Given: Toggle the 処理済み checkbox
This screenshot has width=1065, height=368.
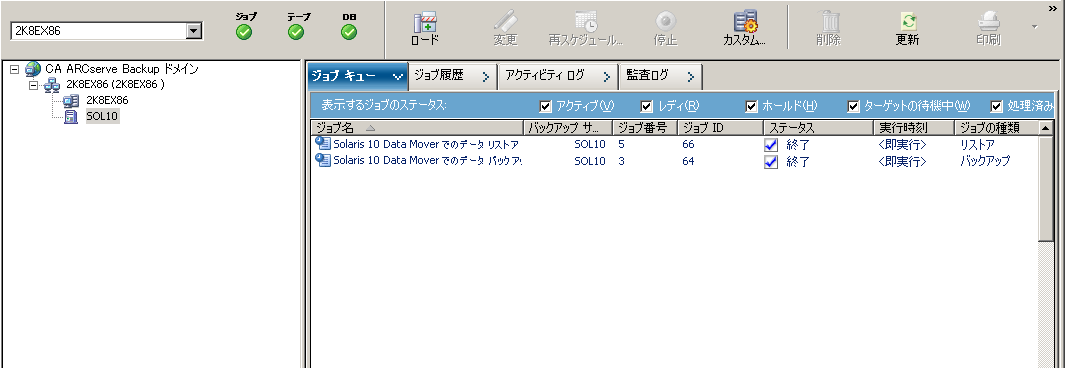Looking at the screenshot, I should pyautogui.click(x=997, y=107).
